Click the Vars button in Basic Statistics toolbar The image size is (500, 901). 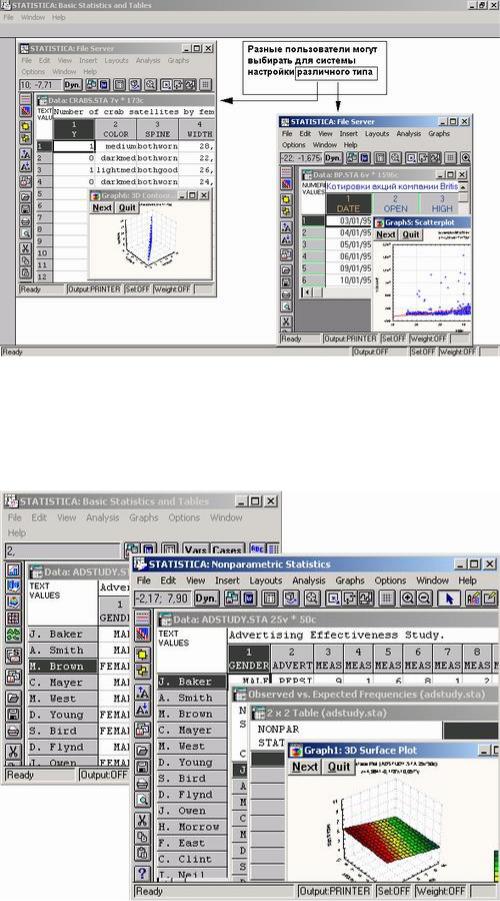click(x=196, y=550)
